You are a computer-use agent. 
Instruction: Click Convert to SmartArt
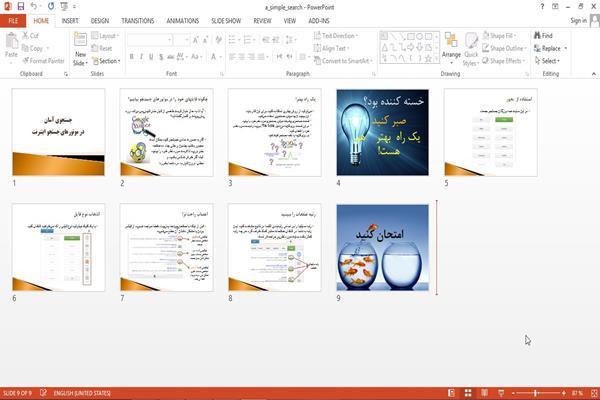[x=343, y=61]
